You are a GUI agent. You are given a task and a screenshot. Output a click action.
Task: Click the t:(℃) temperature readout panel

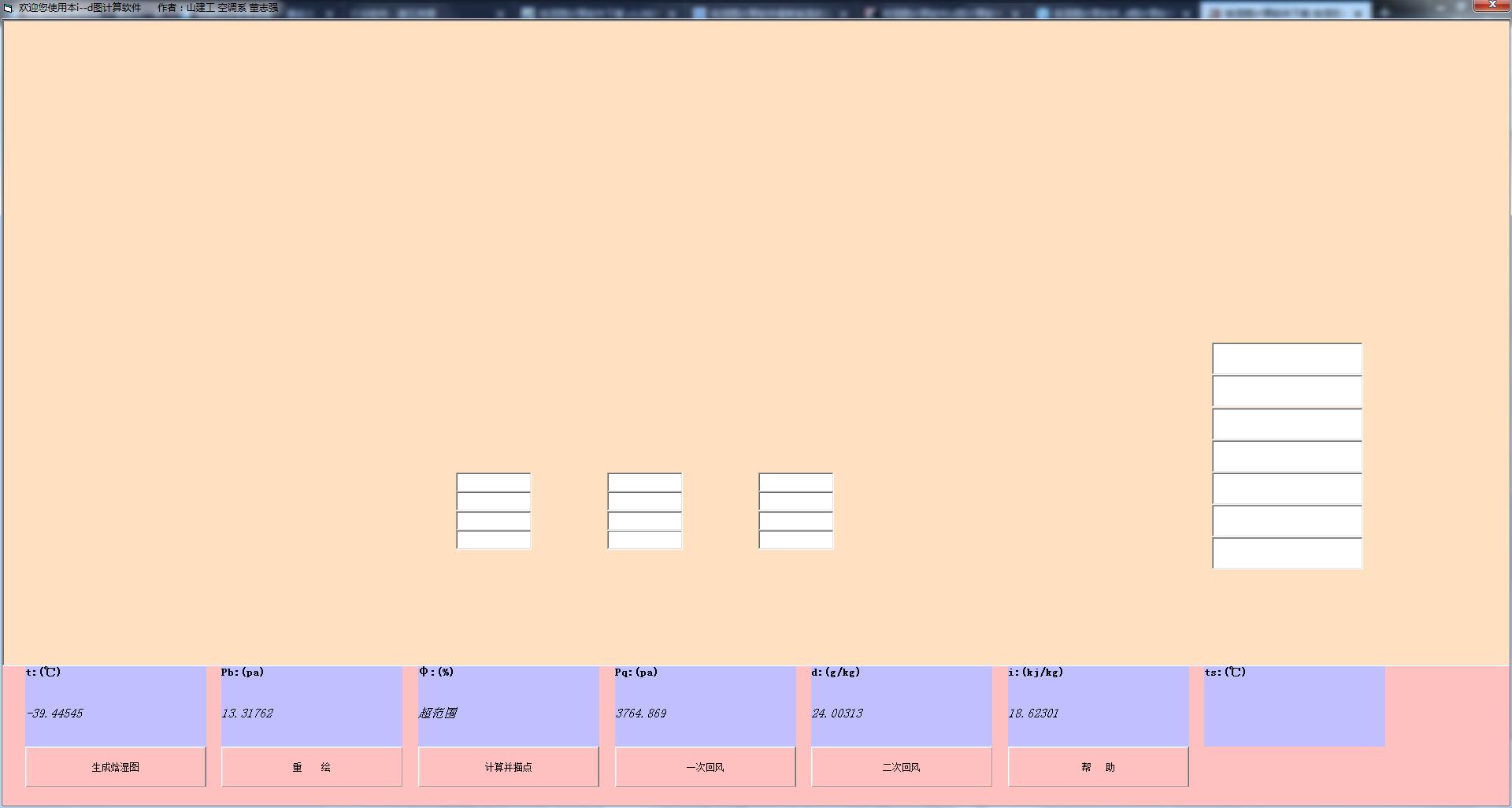[x=116, y=706]
